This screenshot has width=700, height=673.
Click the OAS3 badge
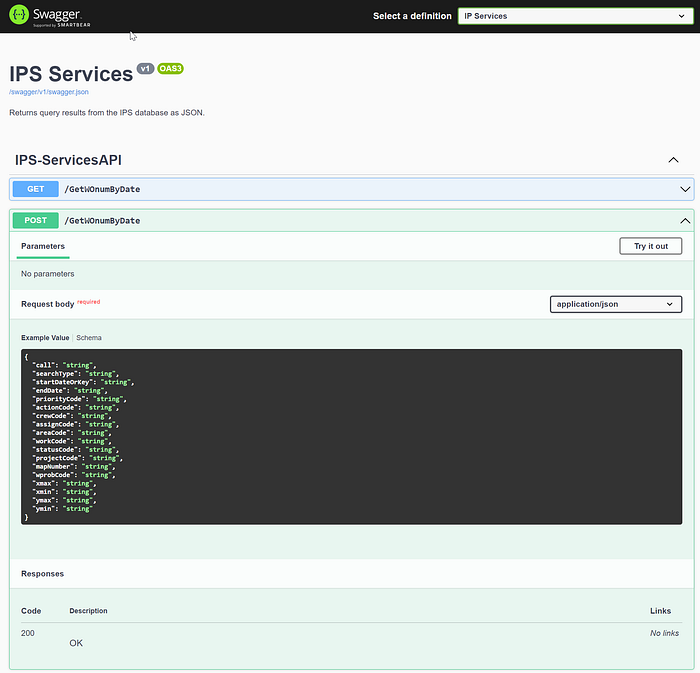click(x=170, y=69)
